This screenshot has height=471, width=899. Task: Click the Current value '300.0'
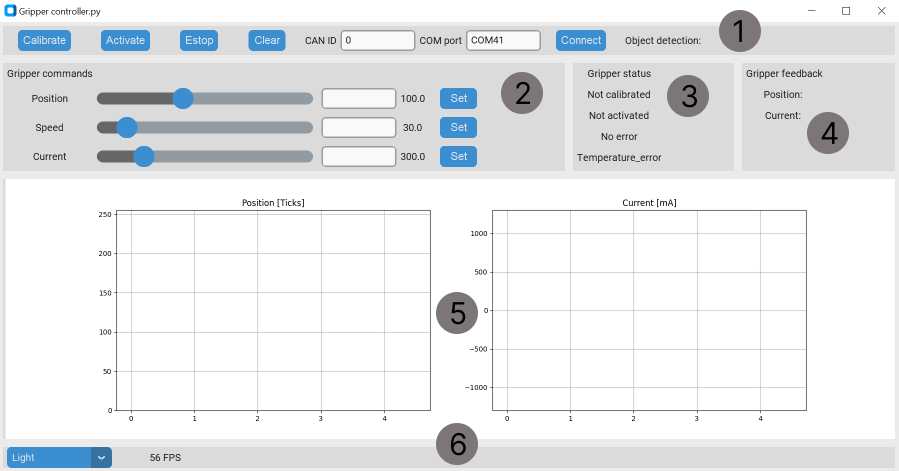tap(413, 156)
